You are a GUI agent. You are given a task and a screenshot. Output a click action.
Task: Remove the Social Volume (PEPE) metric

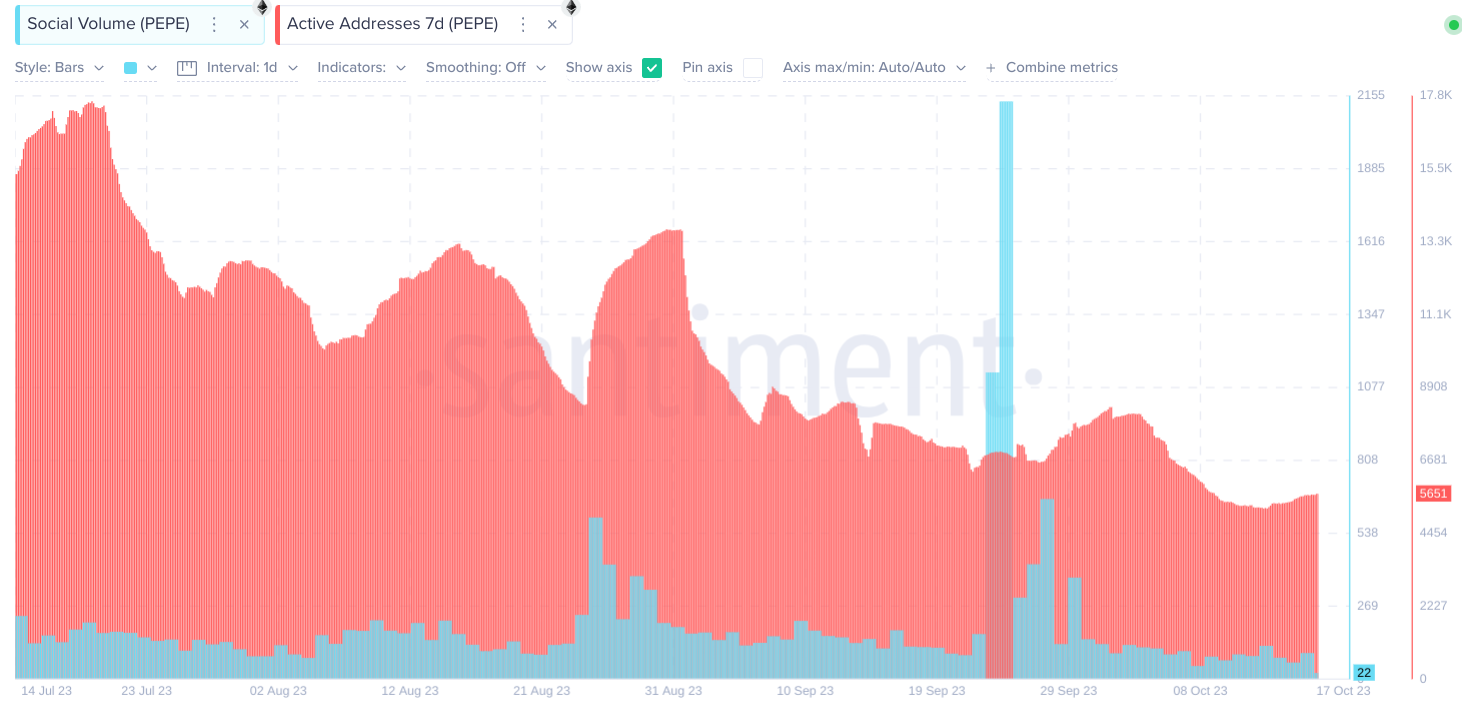244,24
